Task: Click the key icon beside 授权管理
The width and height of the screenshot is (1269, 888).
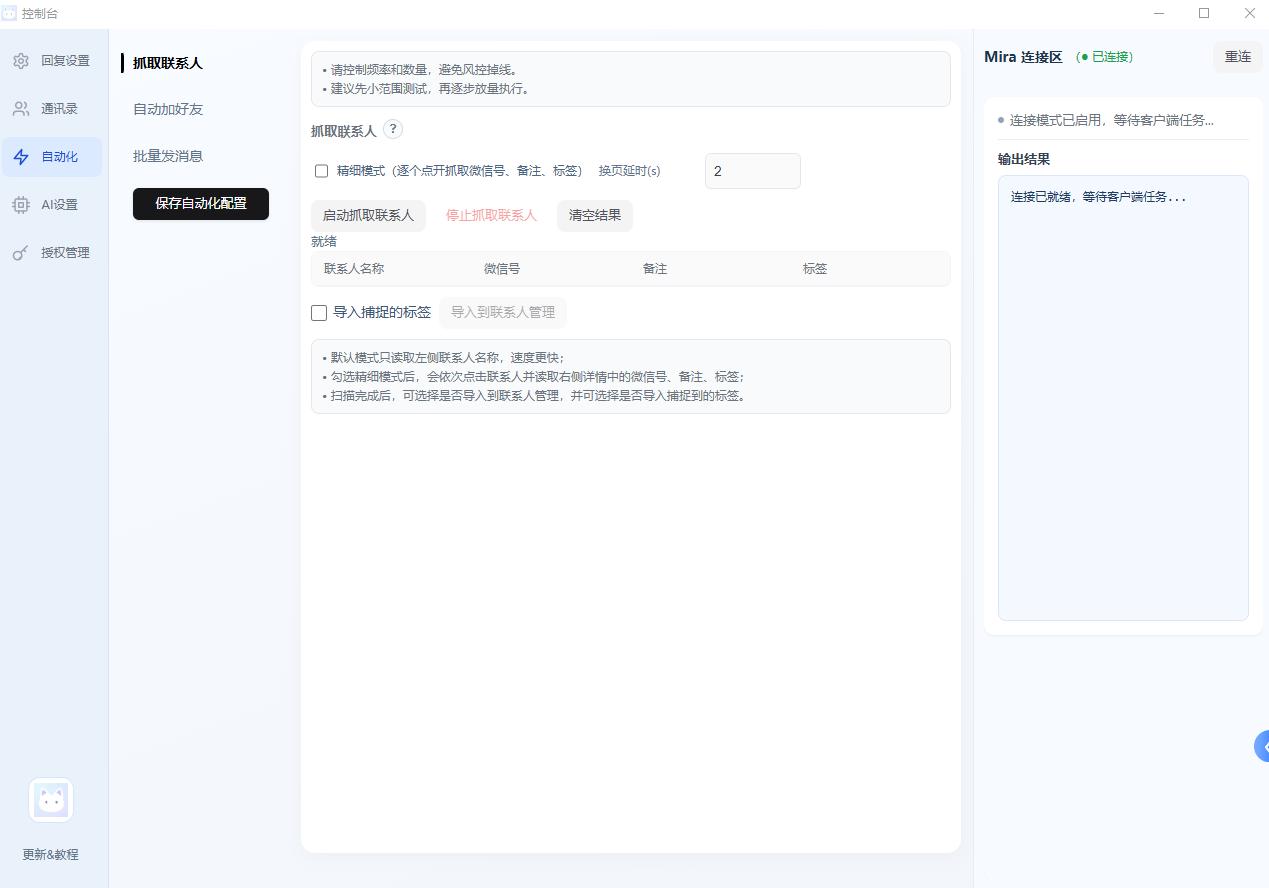Action: (21, 253)
